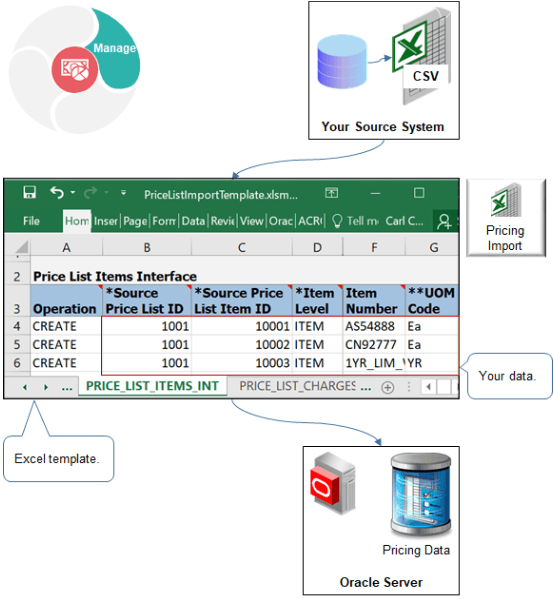Click the next sheet navigation arrow
This screenshot has height=599, width=554.
(46, 387)
